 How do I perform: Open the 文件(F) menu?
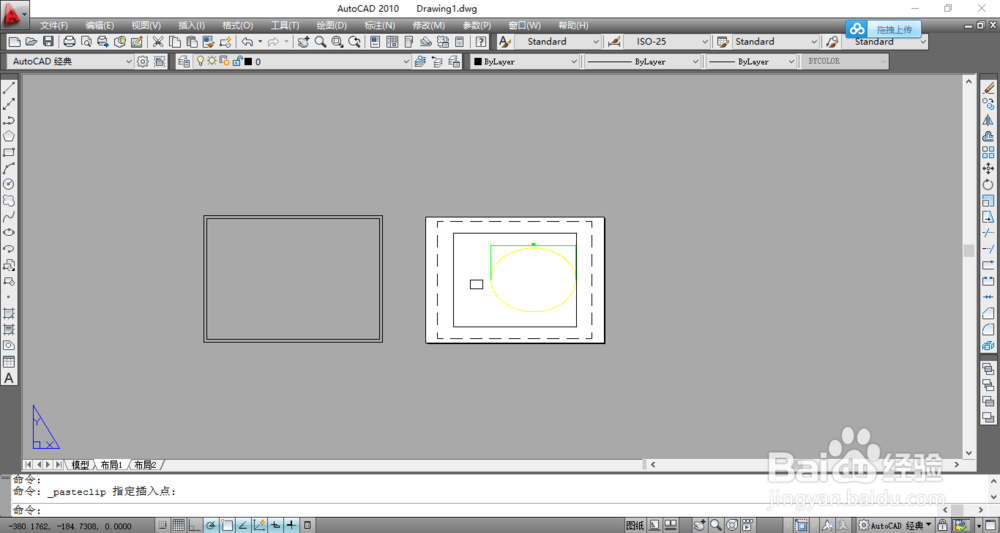click(x=54, y=26)
